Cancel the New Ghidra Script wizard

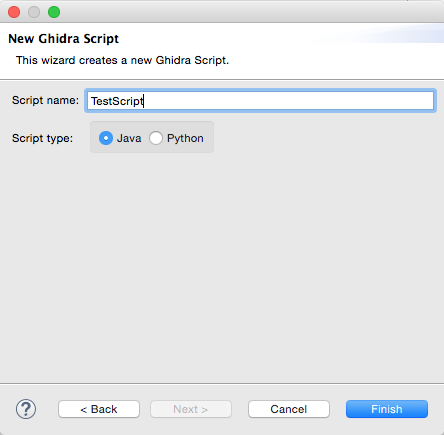[x=289, y=409]
